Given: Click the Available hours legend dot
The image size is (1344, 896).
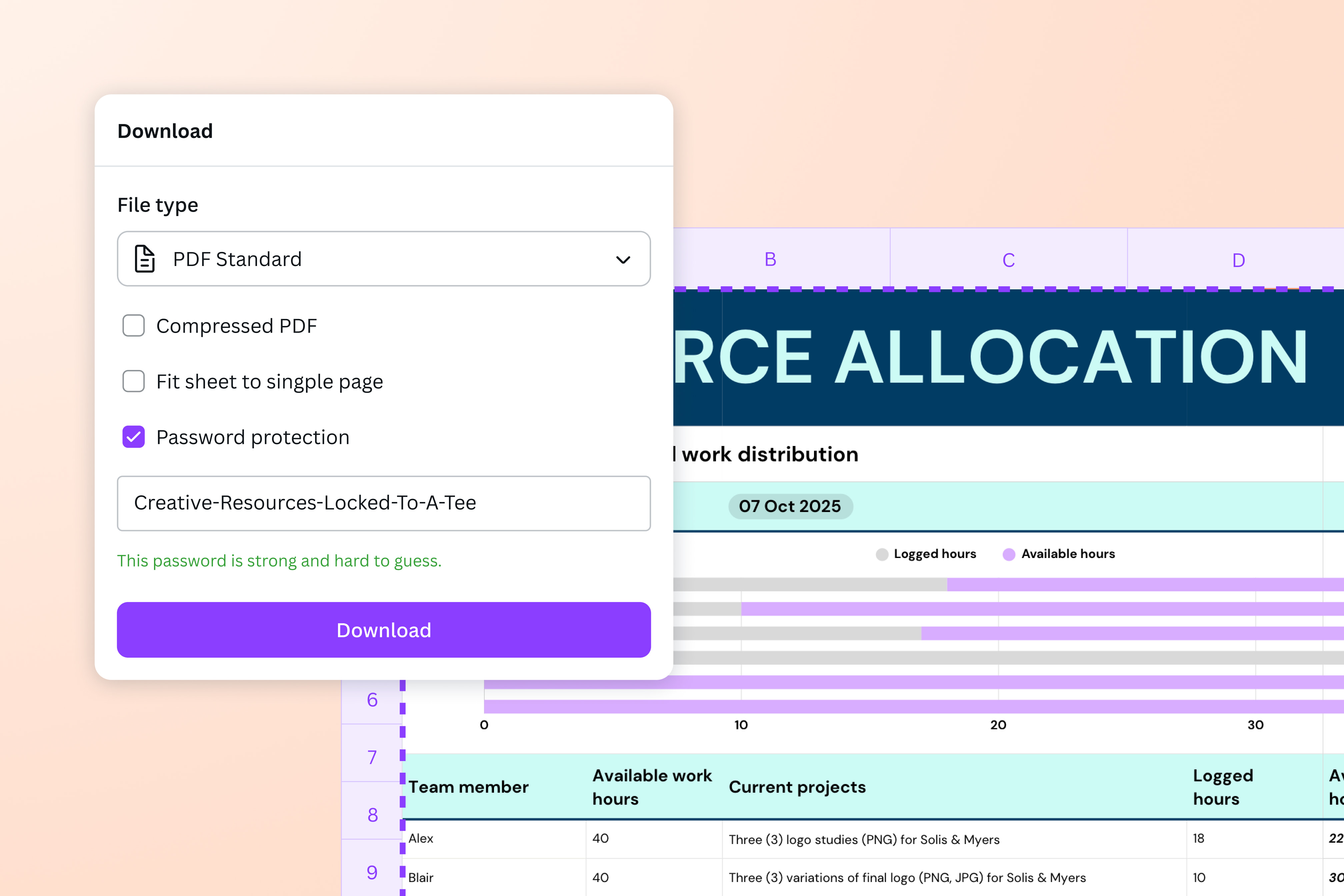Looking at the screenshot, I should (x=1009, y=554).
